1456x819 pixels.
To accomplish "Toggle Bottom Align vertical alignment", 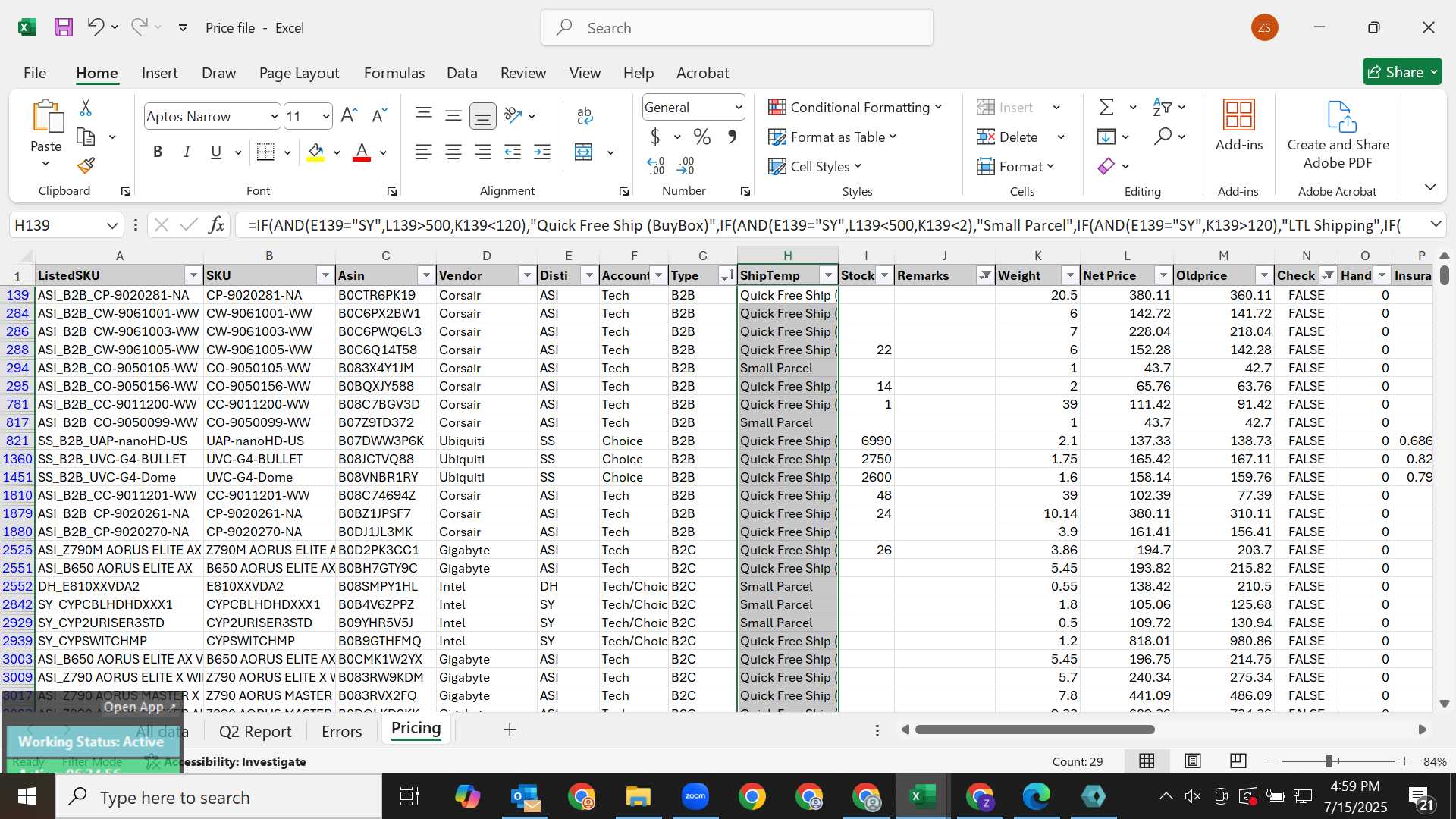I will tap(482, 116).
